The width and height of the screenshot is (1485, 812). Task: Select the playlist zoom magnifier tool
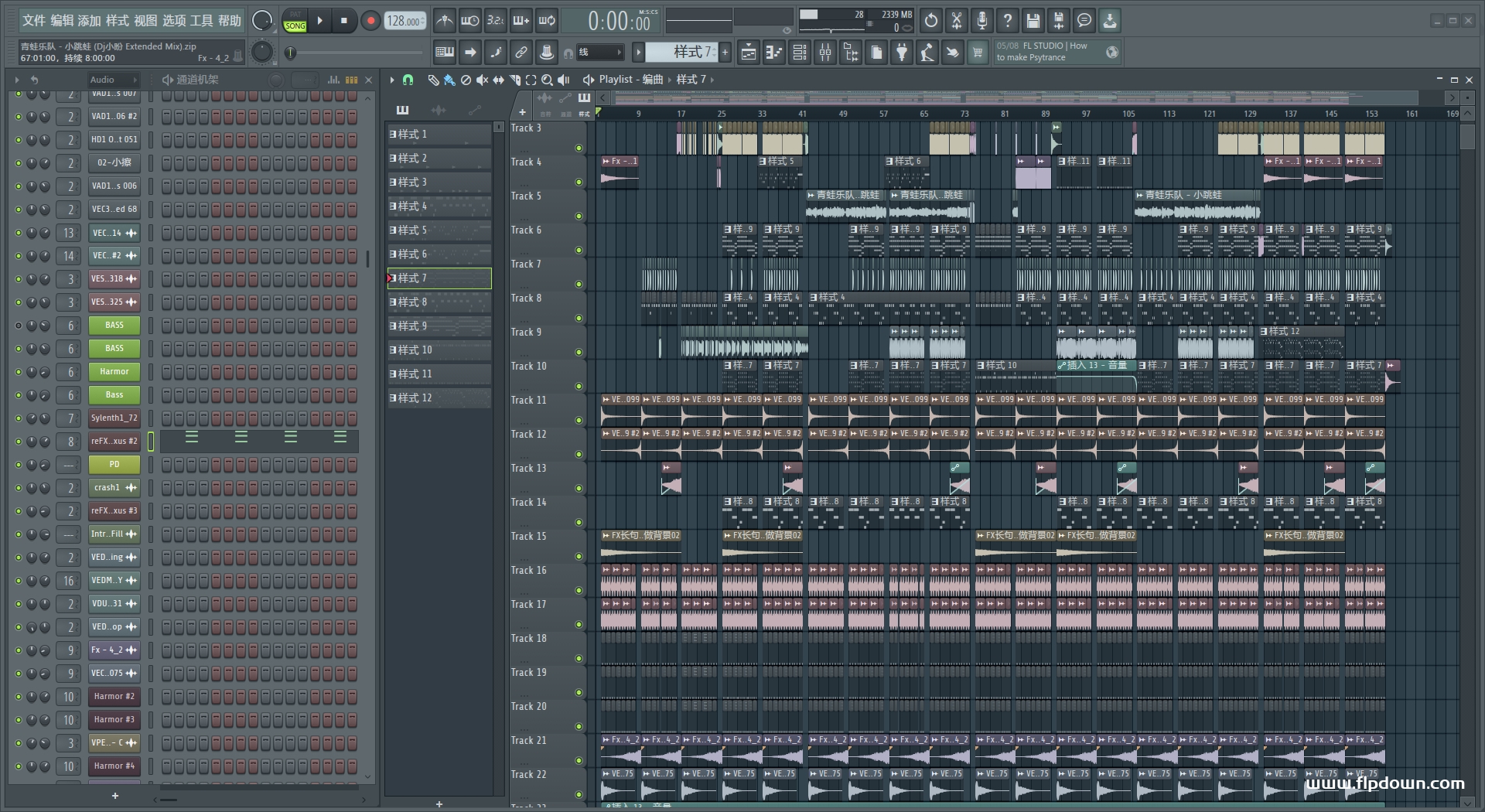click(547, 80)
